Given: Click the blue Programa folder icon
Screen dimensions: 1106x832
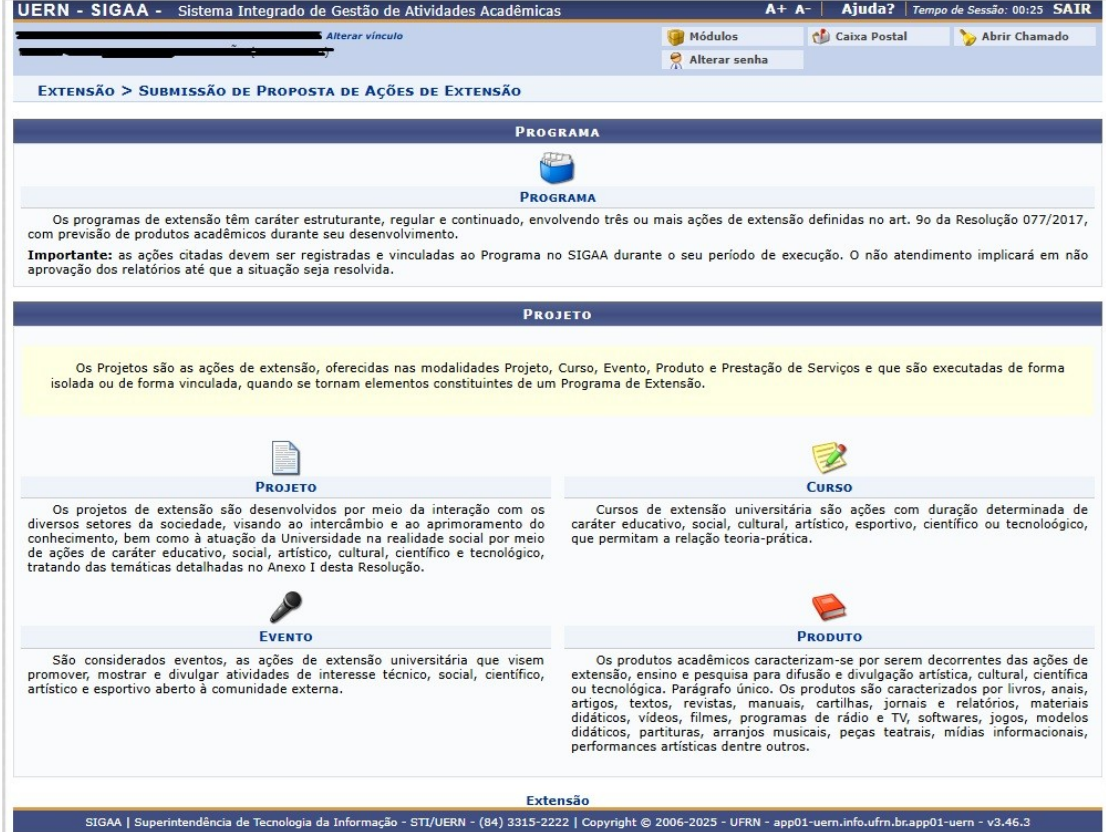Looking at the screenshot, I should 557,168.
